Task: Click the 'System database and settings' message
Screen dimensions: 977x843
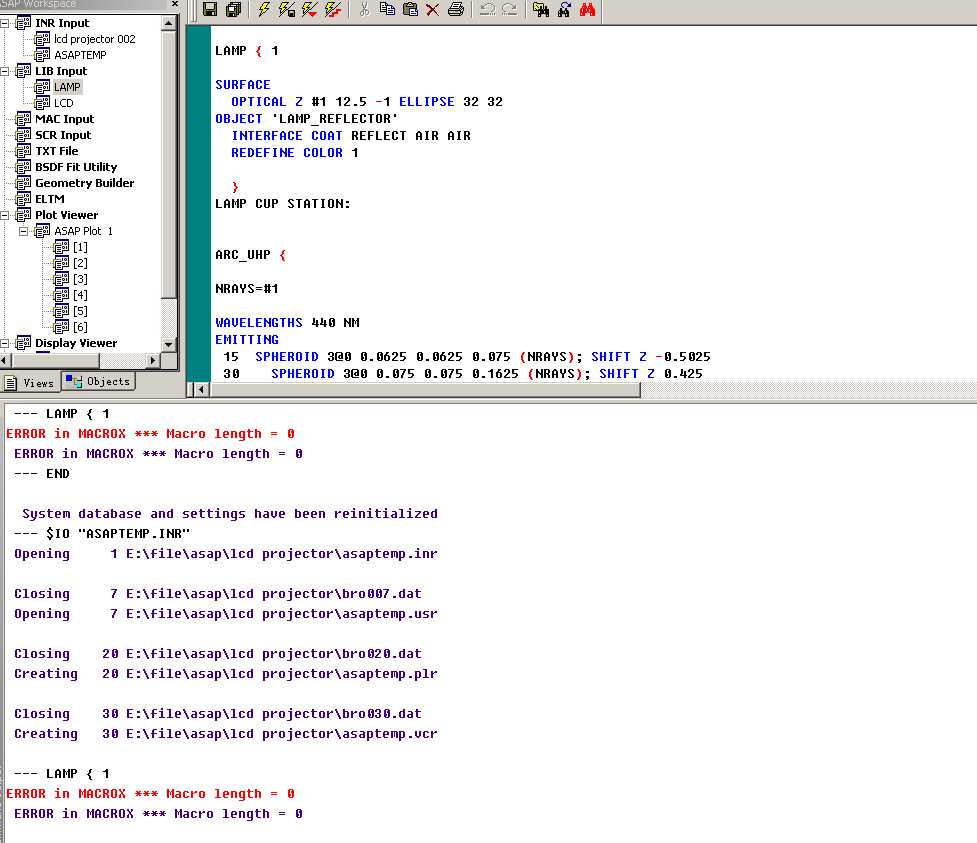Action: pyautogui.click(x=230, y=514)
